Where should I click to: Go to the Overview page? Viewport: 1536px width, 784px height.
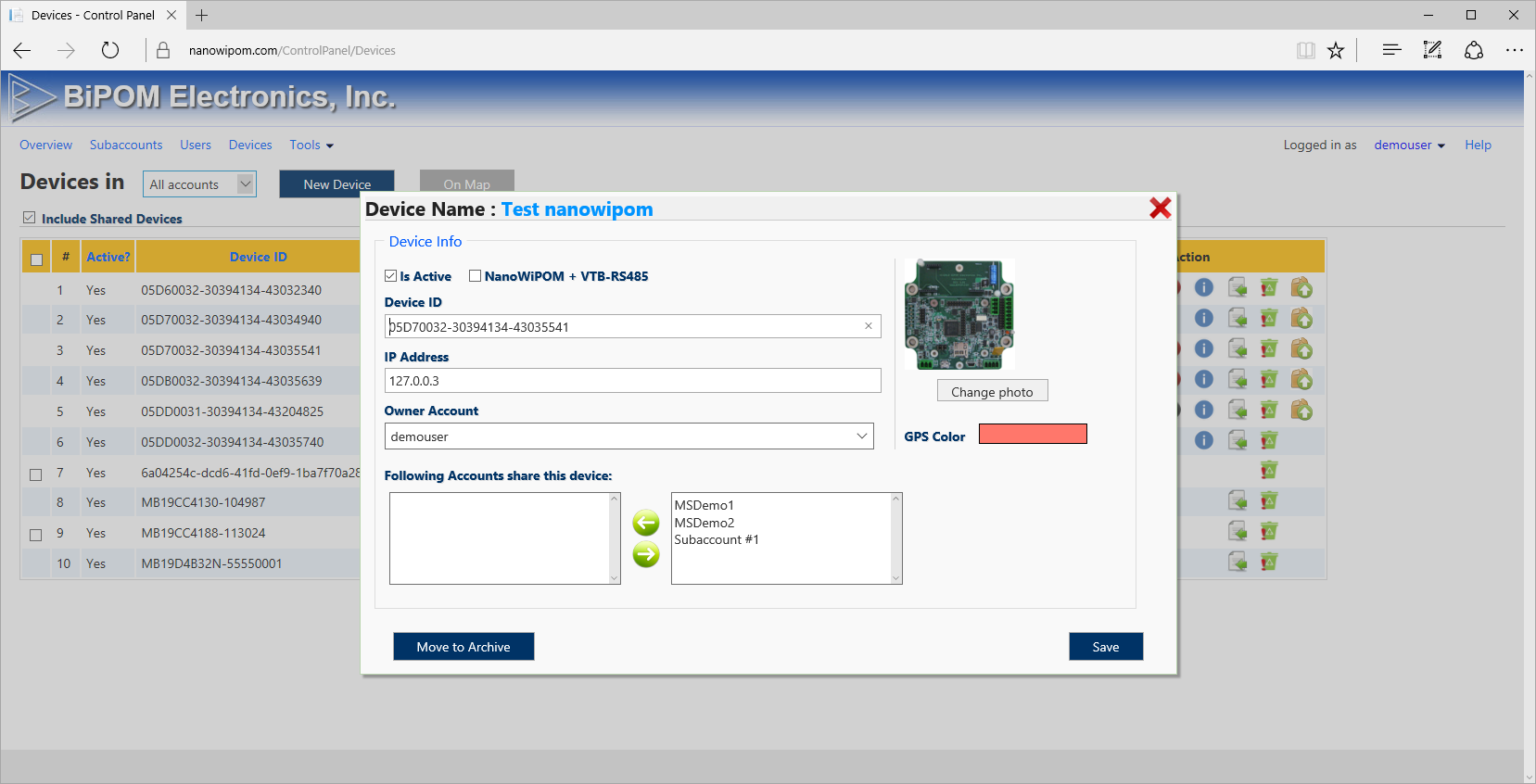[45, 145]
